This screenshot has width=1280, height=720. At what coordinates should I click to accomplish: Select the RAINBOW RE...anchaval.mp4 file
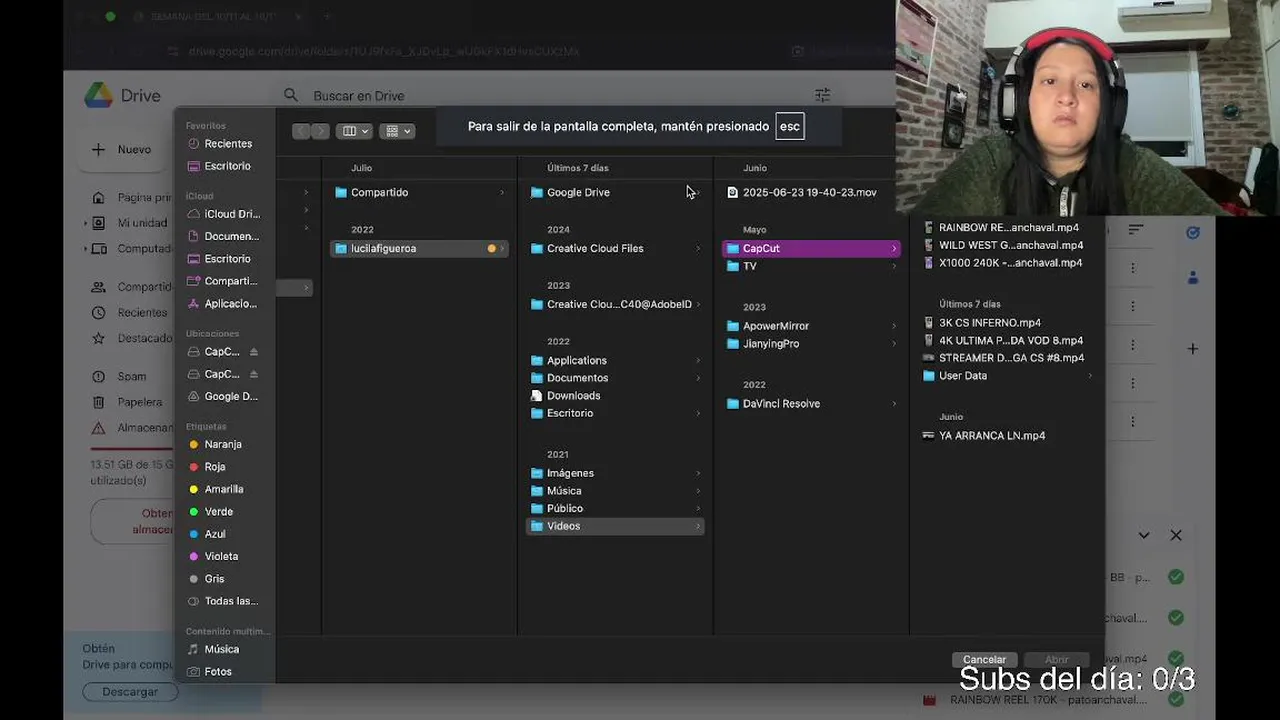point(1006,227)
